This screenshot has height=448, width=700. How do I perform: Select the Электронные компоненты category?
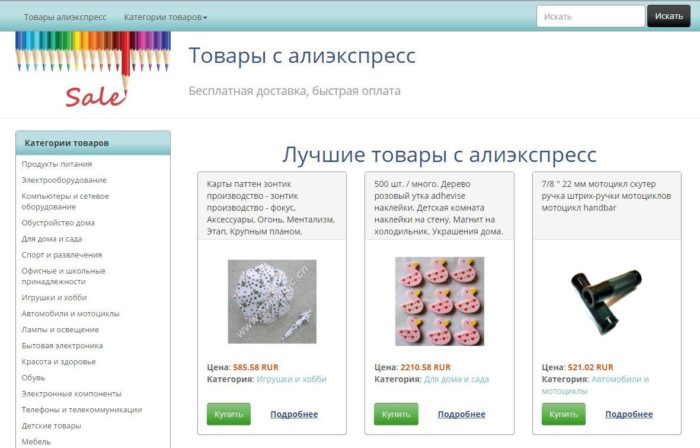[71, 394]
